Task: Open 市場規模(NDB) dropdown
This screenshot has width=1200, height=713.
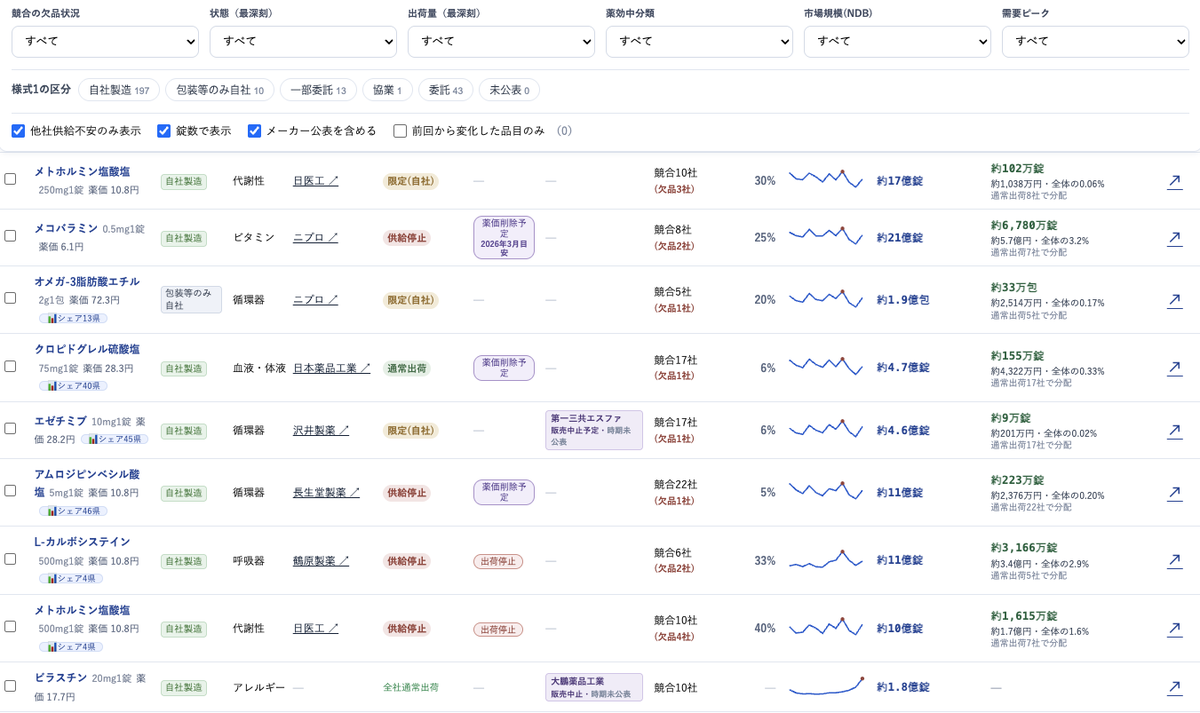Action: pos(897,42)
